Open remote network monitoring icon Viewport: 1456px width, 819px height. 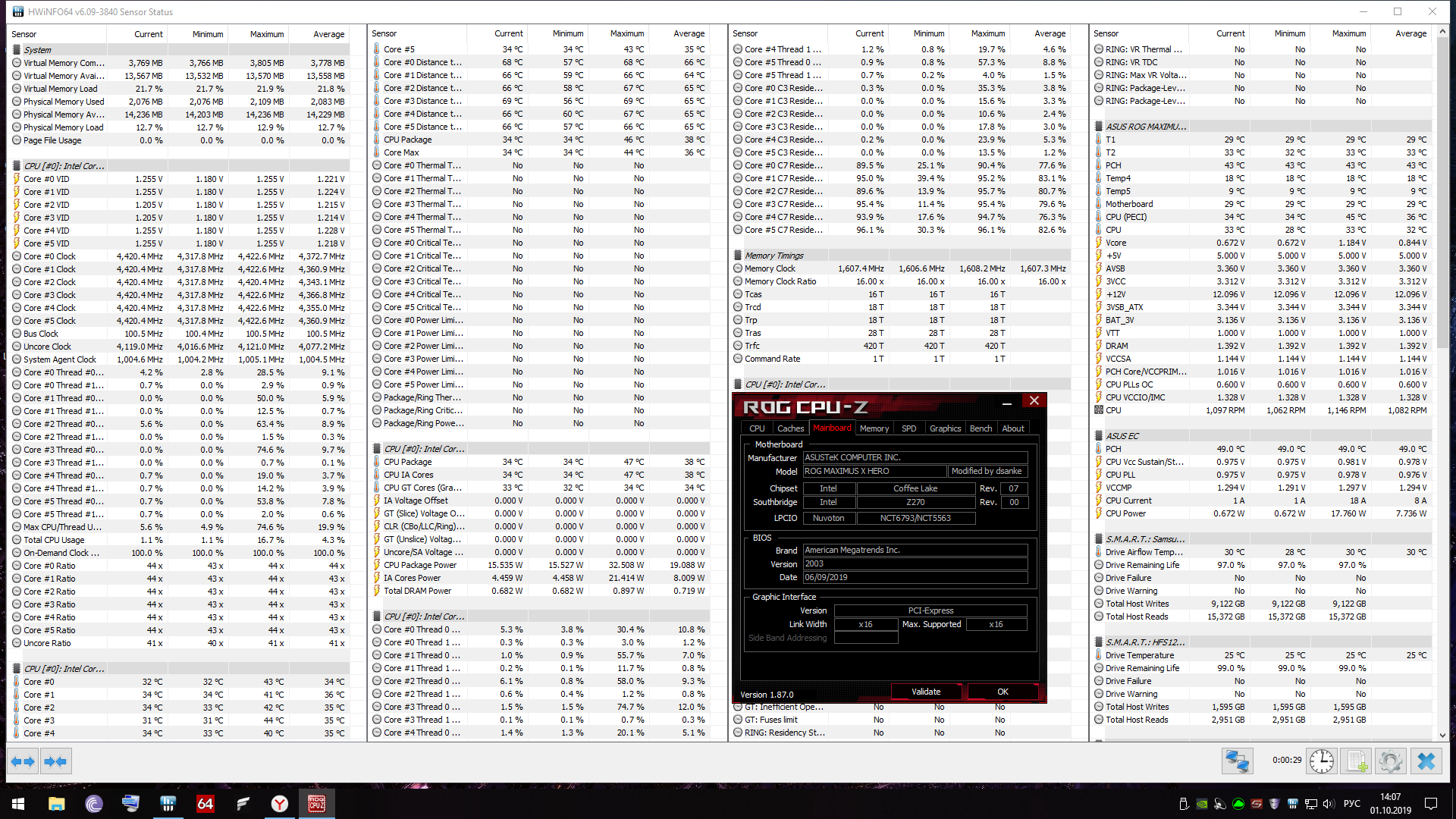[1237, 761]
